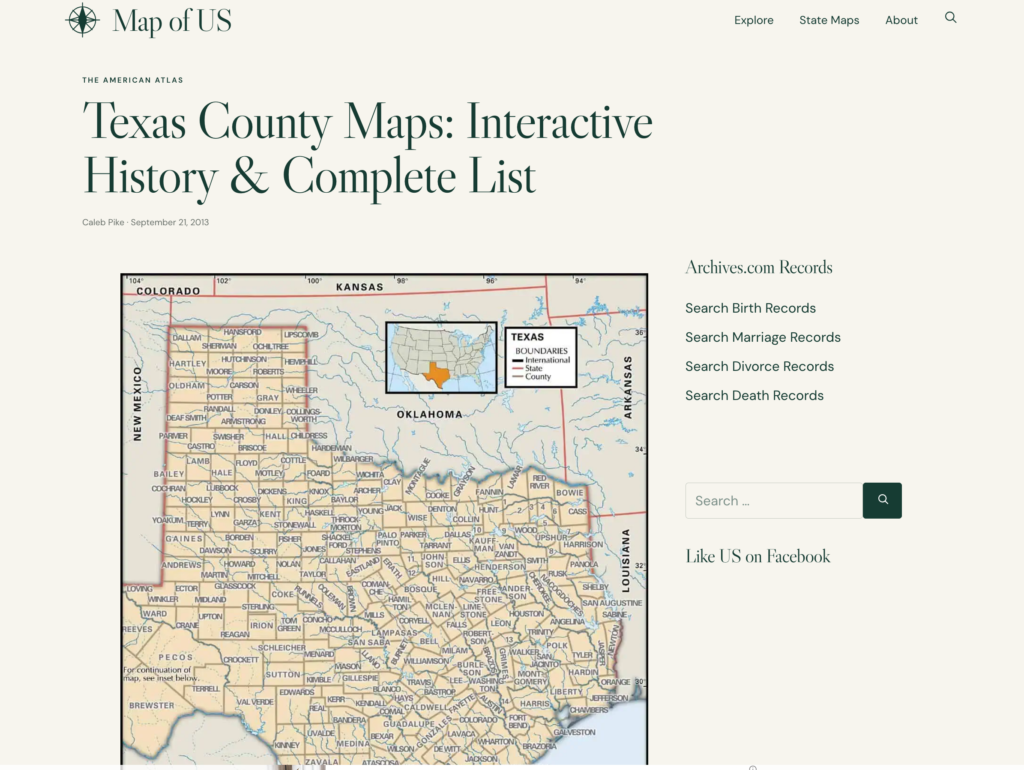Viewport: 1024px width, 770px height.
Task: Click the COLORADO label on the map
Action: [x=168, y=291]
